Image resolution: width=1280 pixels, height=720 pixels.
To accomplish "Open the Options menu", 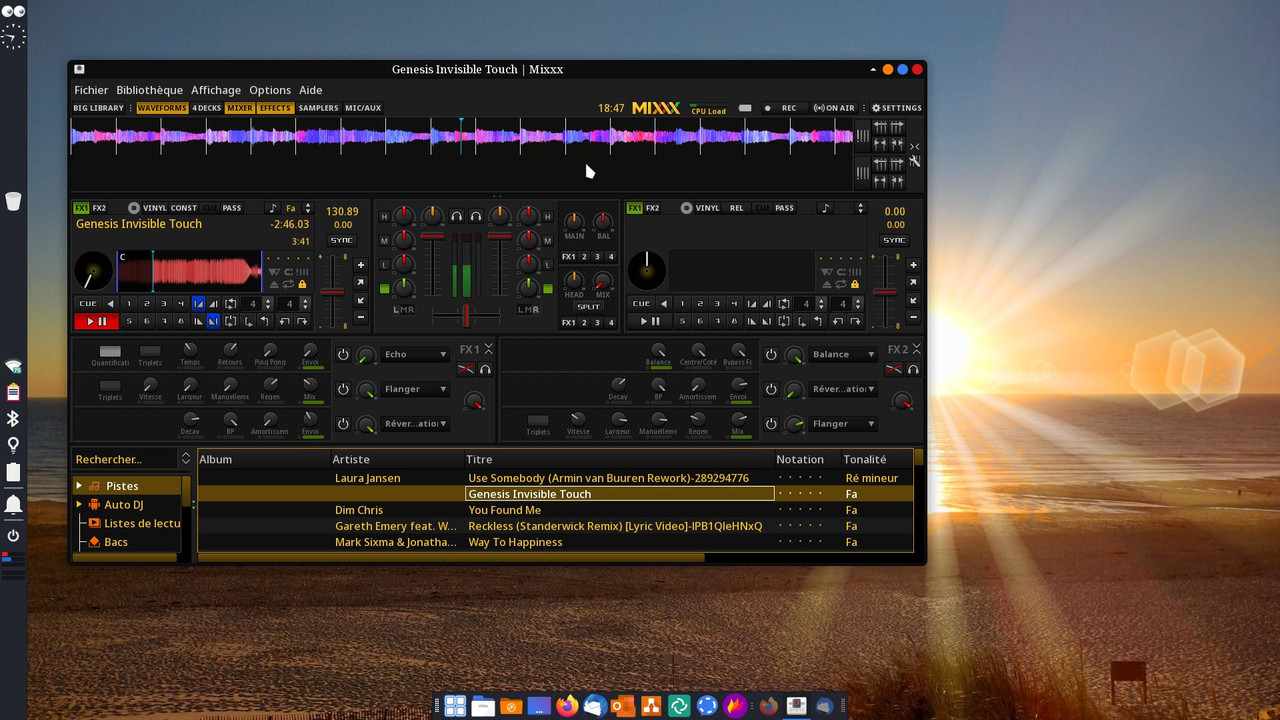I will click(270, 90).
